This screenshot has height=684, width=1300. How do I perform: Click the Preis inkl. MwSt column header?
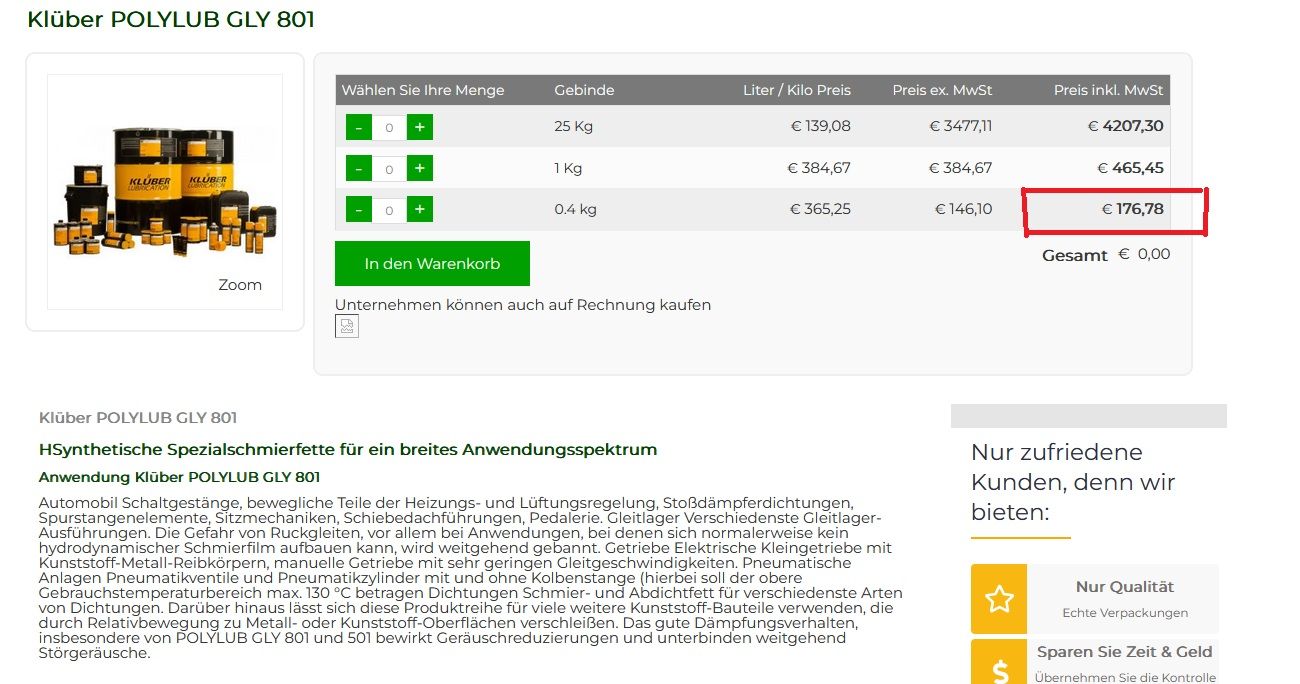click(x=1108, y=90)
